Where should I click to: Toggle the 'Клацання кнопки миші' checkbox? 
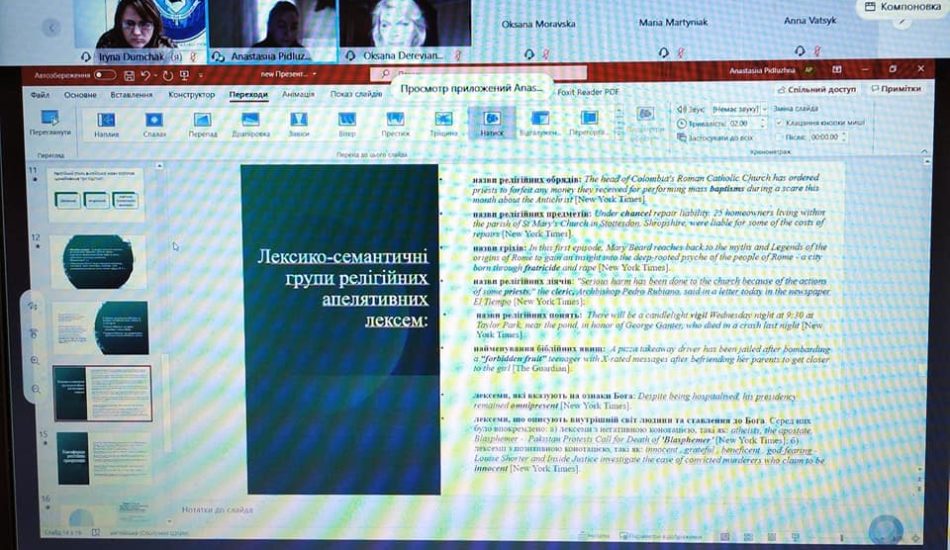click(780, 122)
